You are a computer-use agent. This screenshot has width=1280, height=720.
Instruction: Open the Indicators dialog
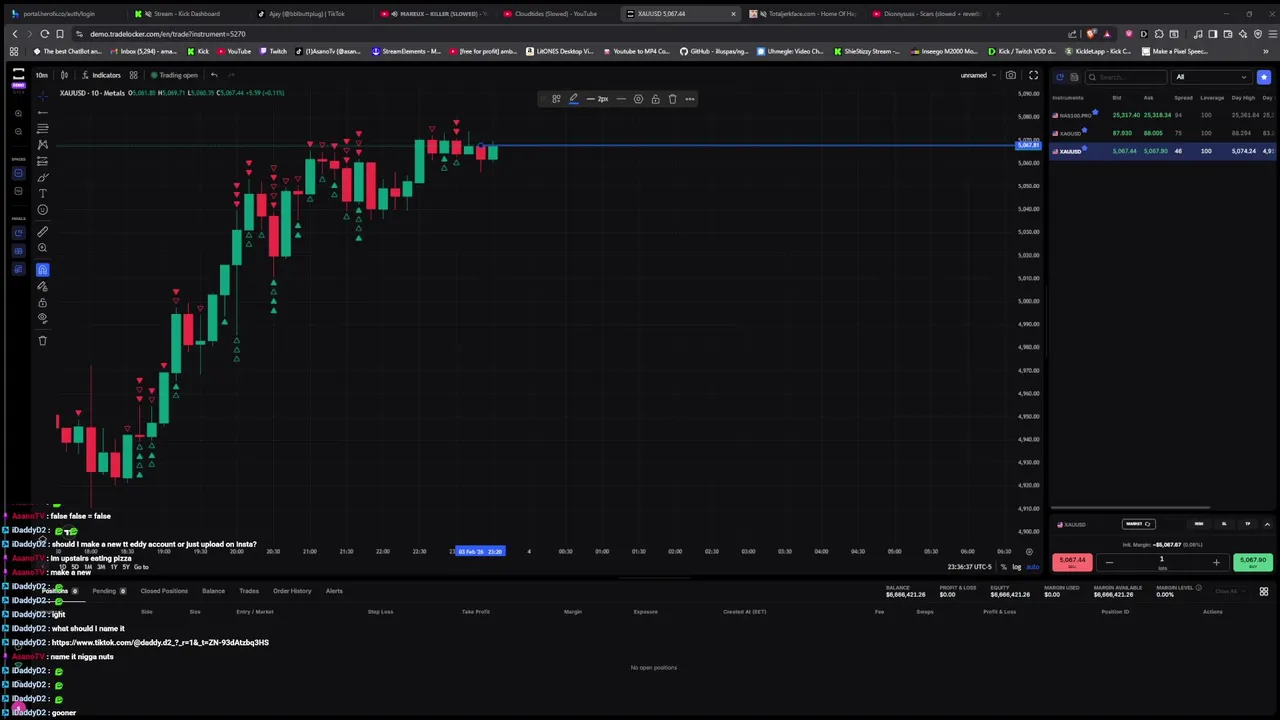coord(101,75)
